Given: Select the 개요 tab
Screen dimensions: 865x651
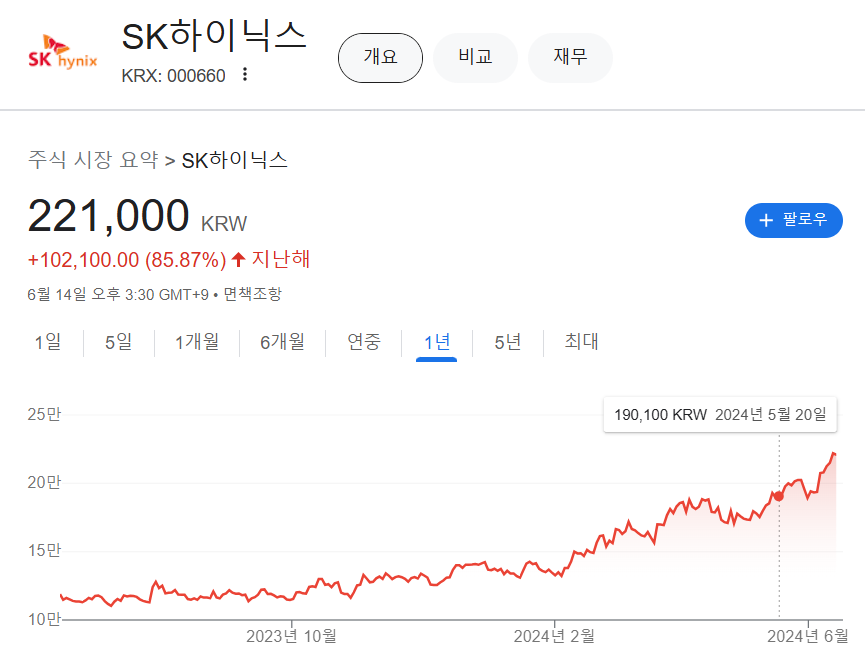Looking at the screenshot, I should click(380, 57).
